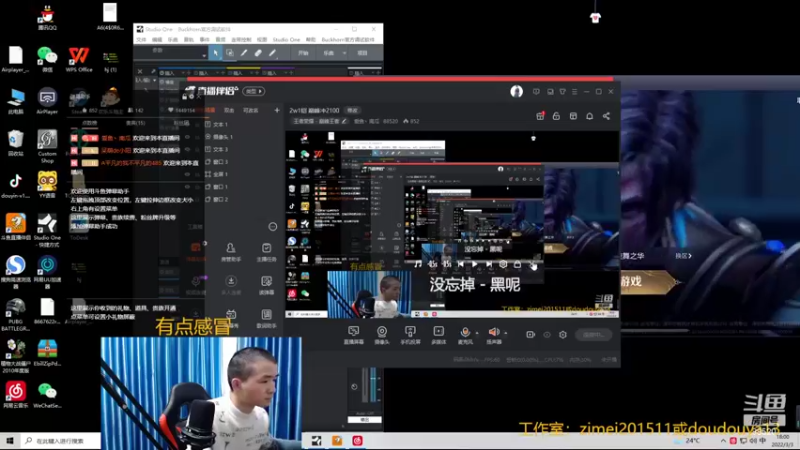The height and width of the screenshot is (450, 800).
Task: Click the store icon beside the bell
Action: [x=573, y=116]
